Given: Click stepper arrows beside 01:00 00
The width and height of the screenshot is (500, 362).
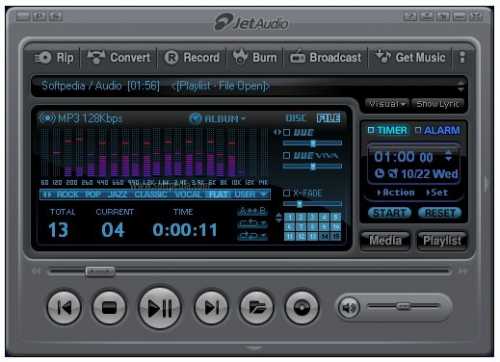Looking at the screenshot, I should click(x=448, y=156).
